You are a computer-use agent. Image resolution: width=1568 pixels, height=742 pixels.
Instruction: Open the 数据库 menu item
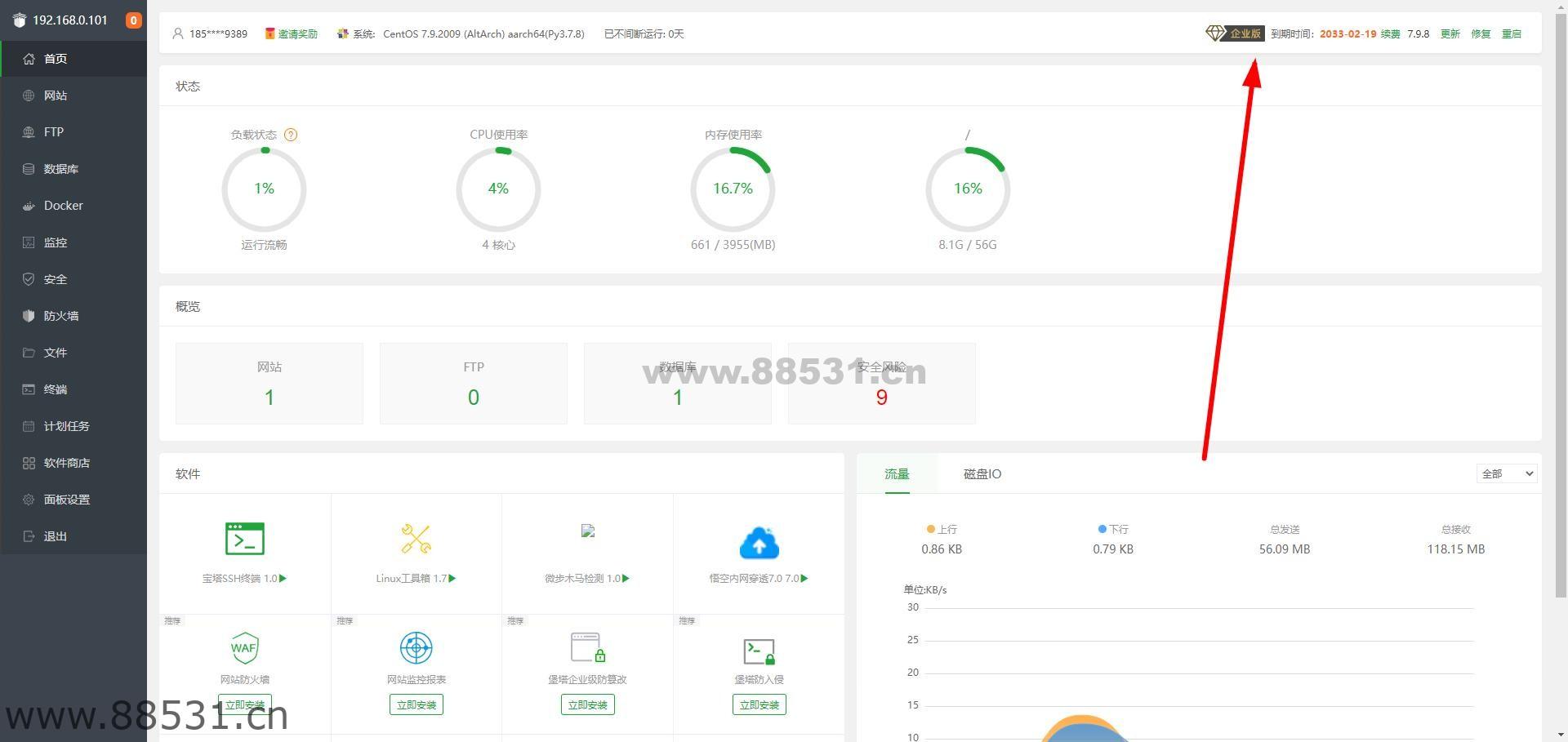click(73, 169)
